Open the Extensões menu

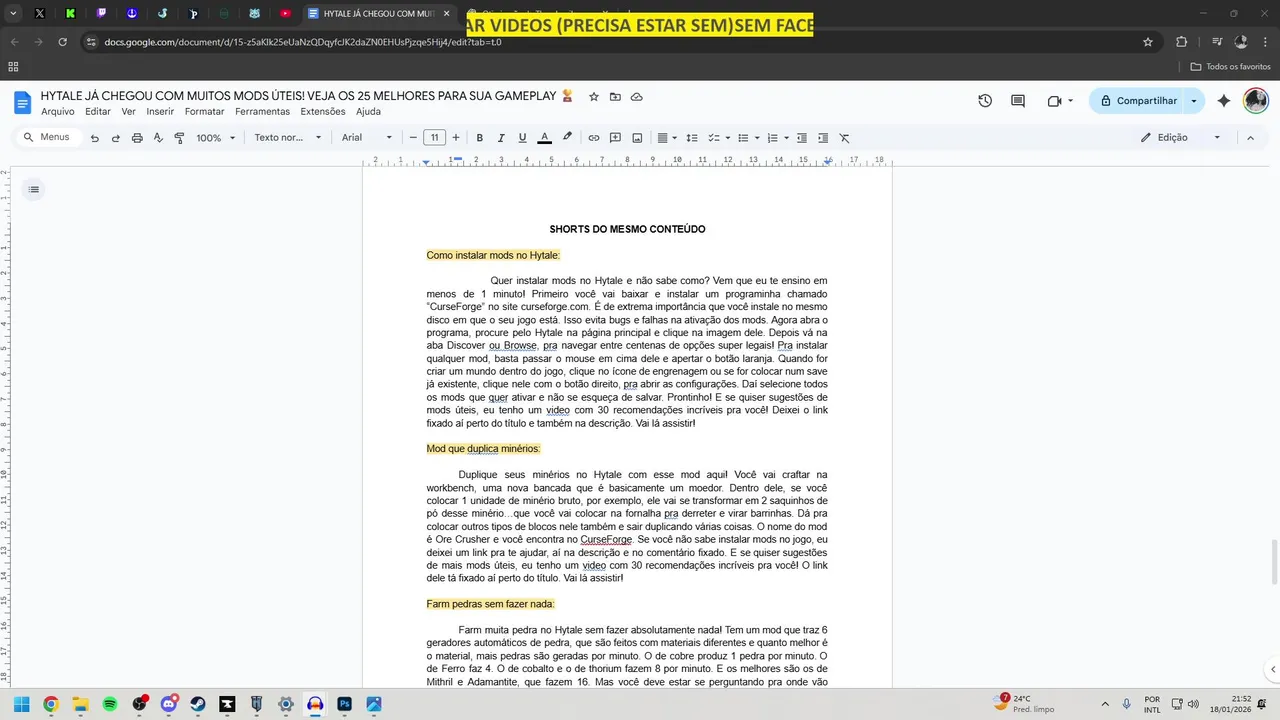(323, 112)
